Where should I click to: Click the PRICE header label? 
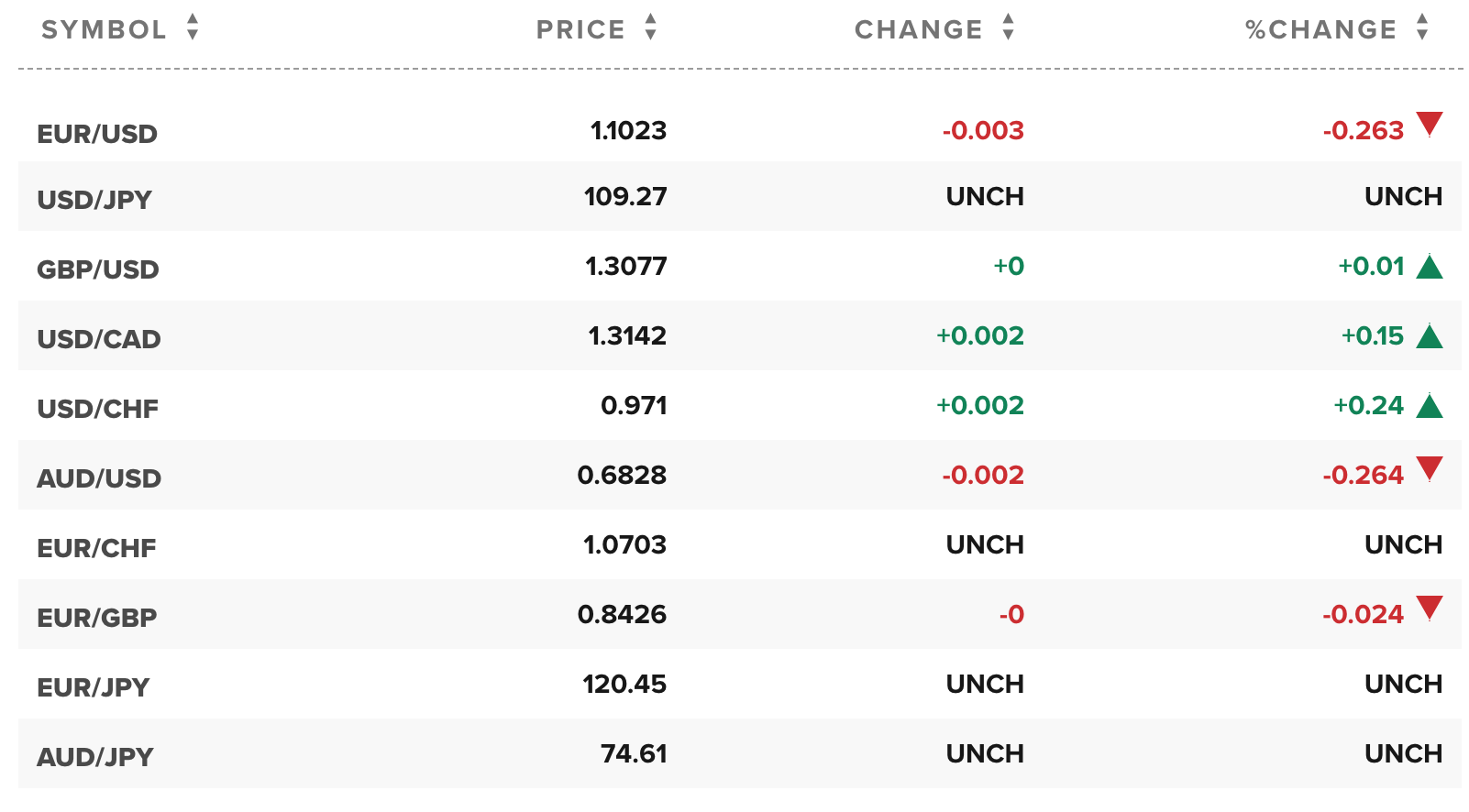[x=580, y=29]
